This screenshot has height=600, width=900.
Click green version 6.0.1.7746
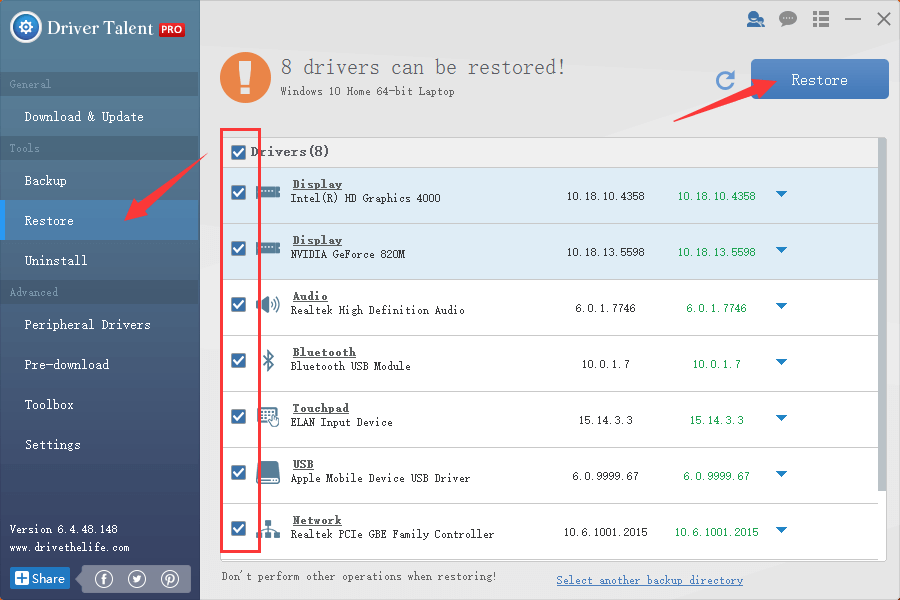coord(716,308)
